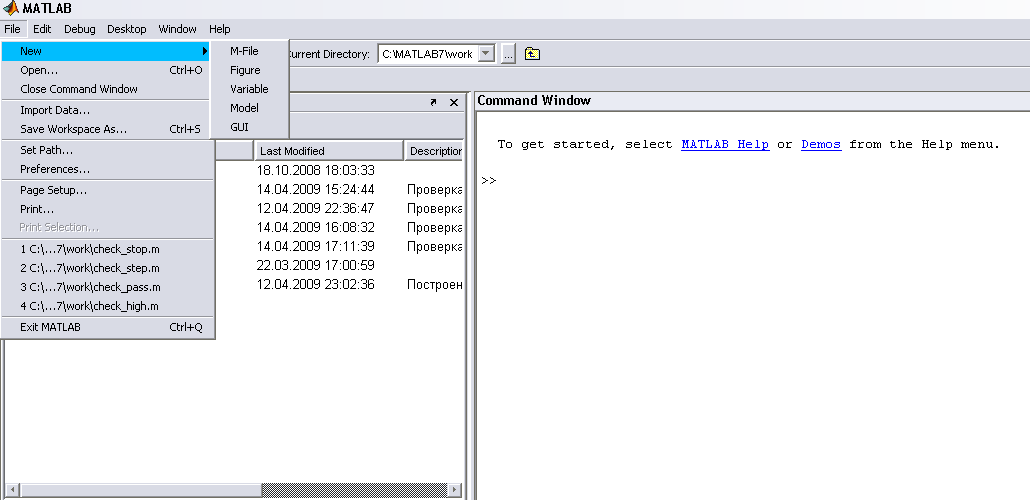Choose Page Setup... menu item
The height and width of the screenshot is (500, 1030).
coord(108,191)
